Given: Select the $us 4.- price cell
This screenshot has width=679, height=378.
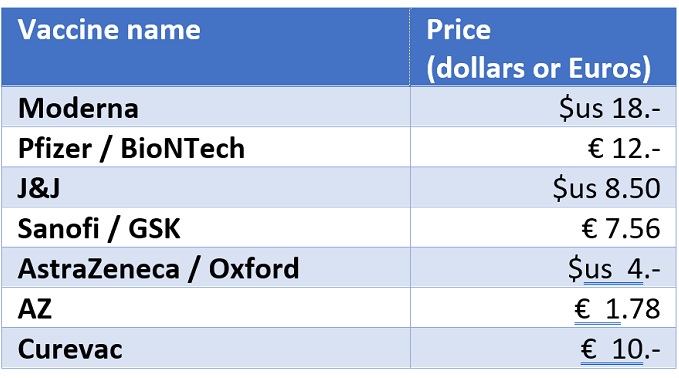Looking at the screenshot, I should [543, 268].
